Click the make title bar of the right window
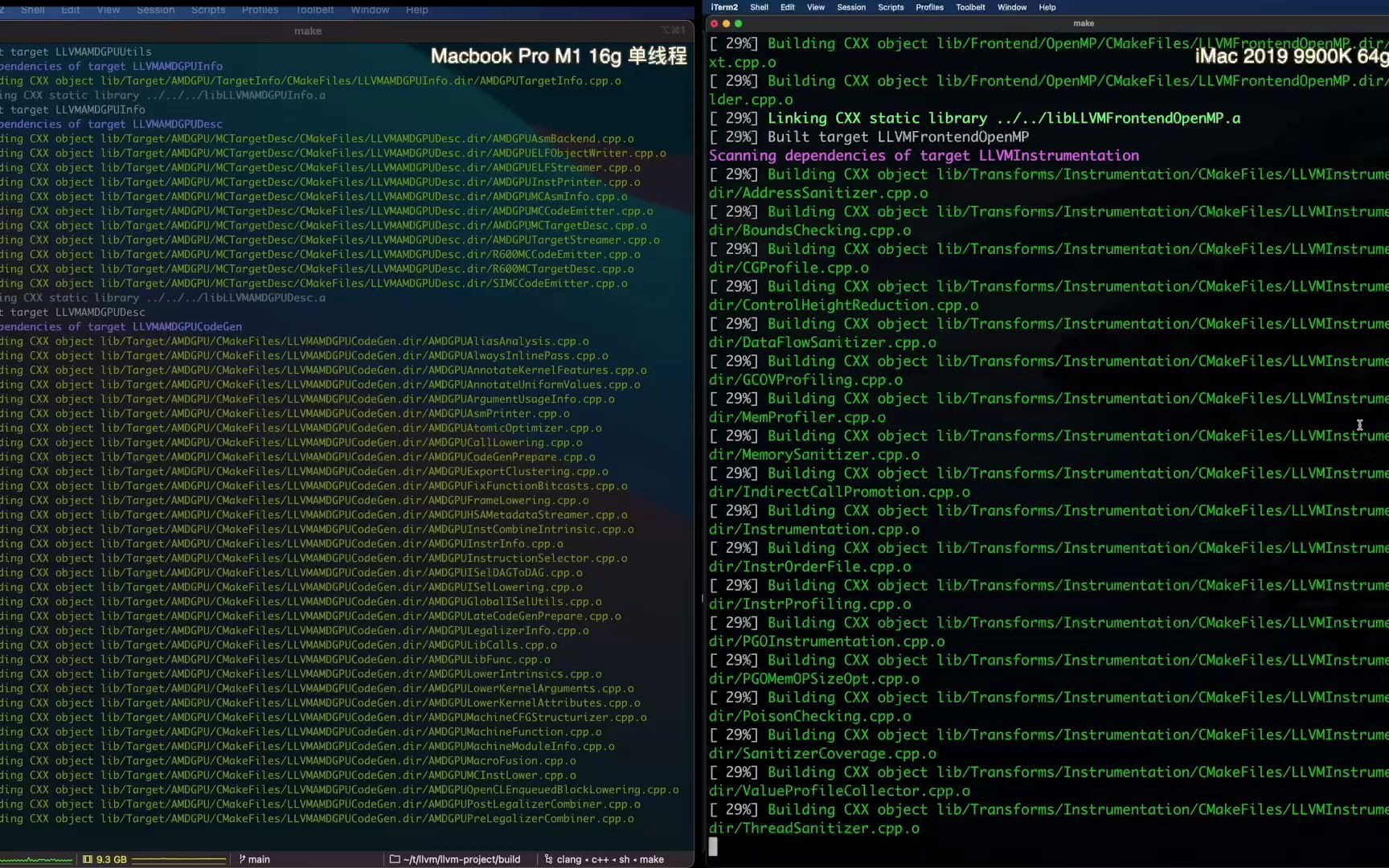This screenshot has width=1389, height=868. coord(1084,23)
